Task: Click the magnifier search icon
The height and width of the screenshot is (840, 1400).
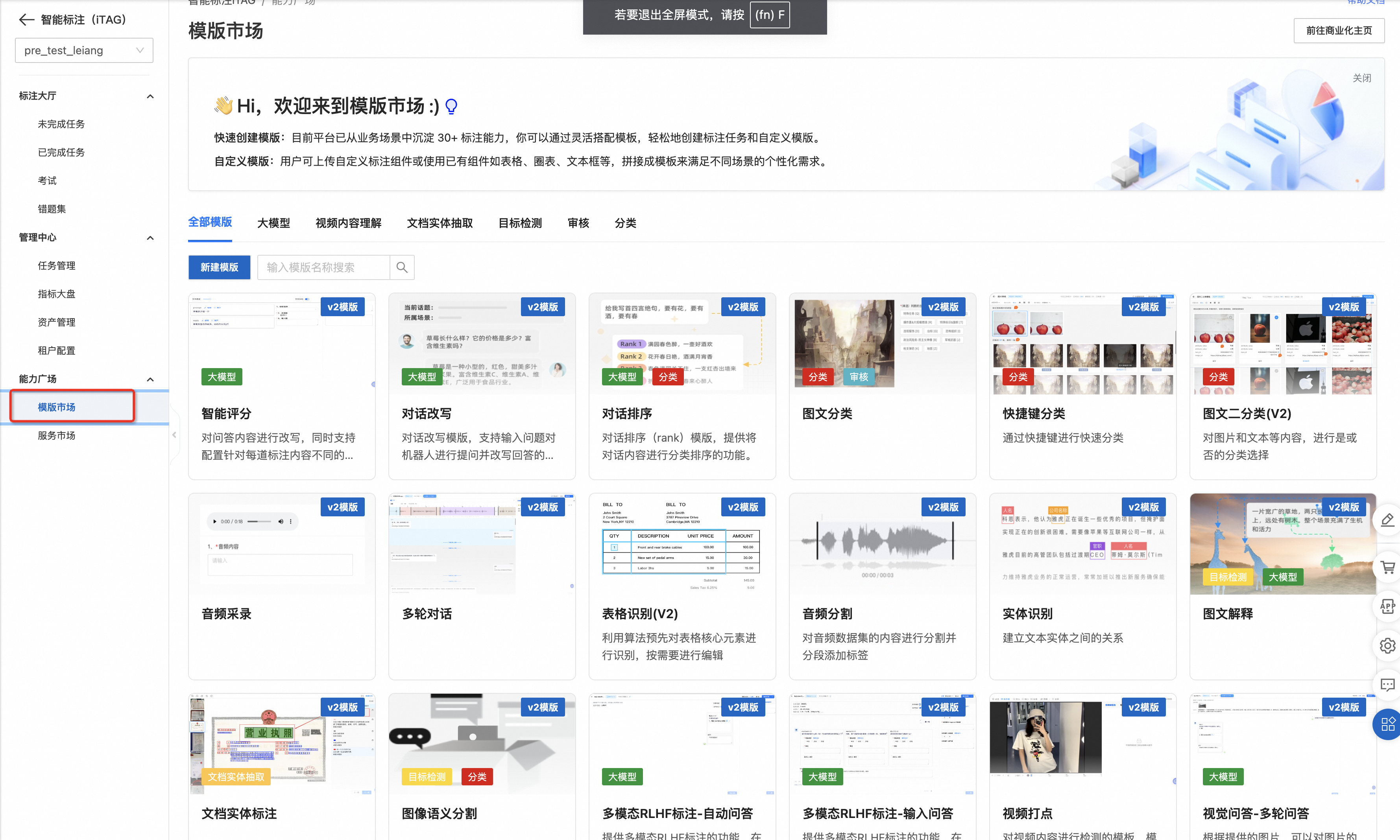Action: (402, 267)
